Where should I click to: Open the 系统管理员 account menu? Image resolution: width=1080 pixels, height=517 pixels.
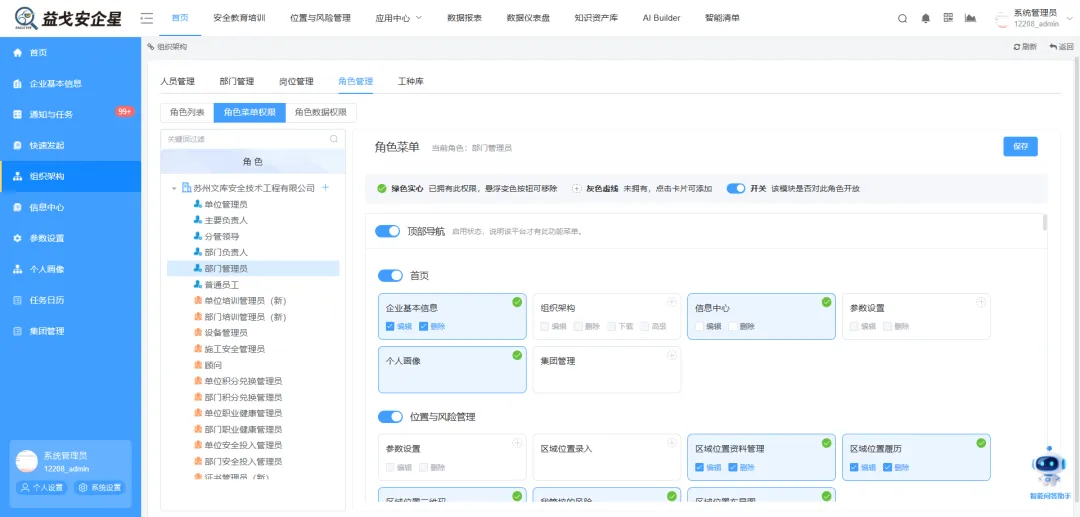pyautogui.click(x=1036, y=19)
